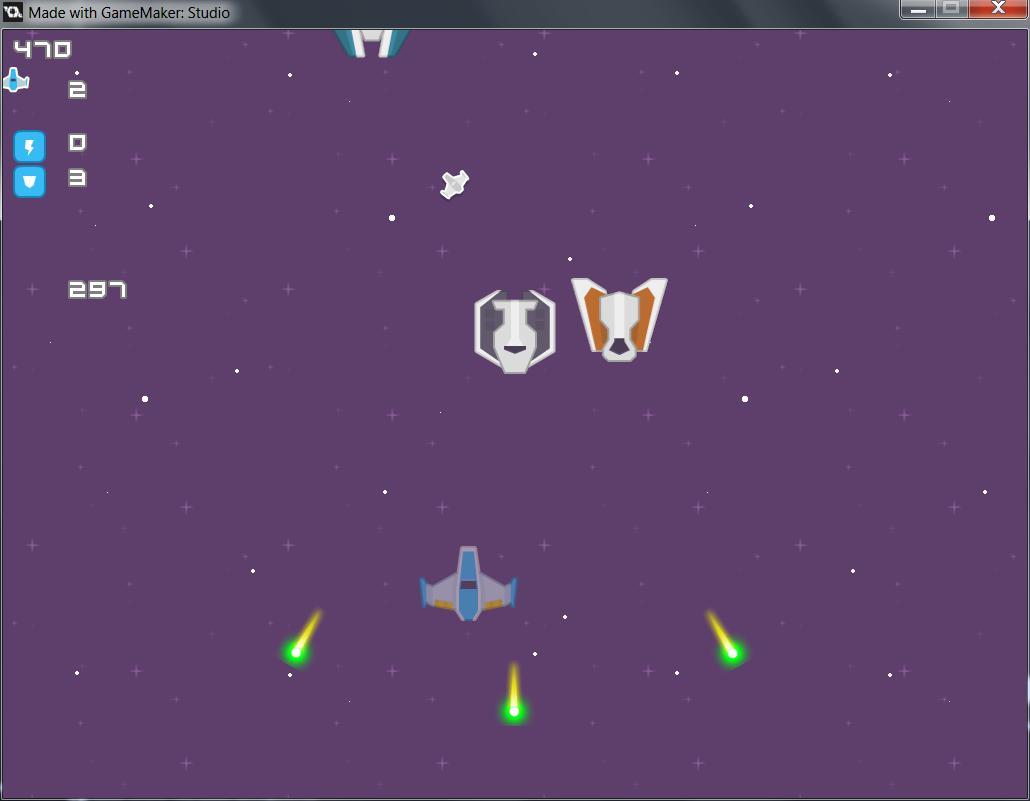
Task: Click the center green laser bolt
Action: (x=514, y=710)
